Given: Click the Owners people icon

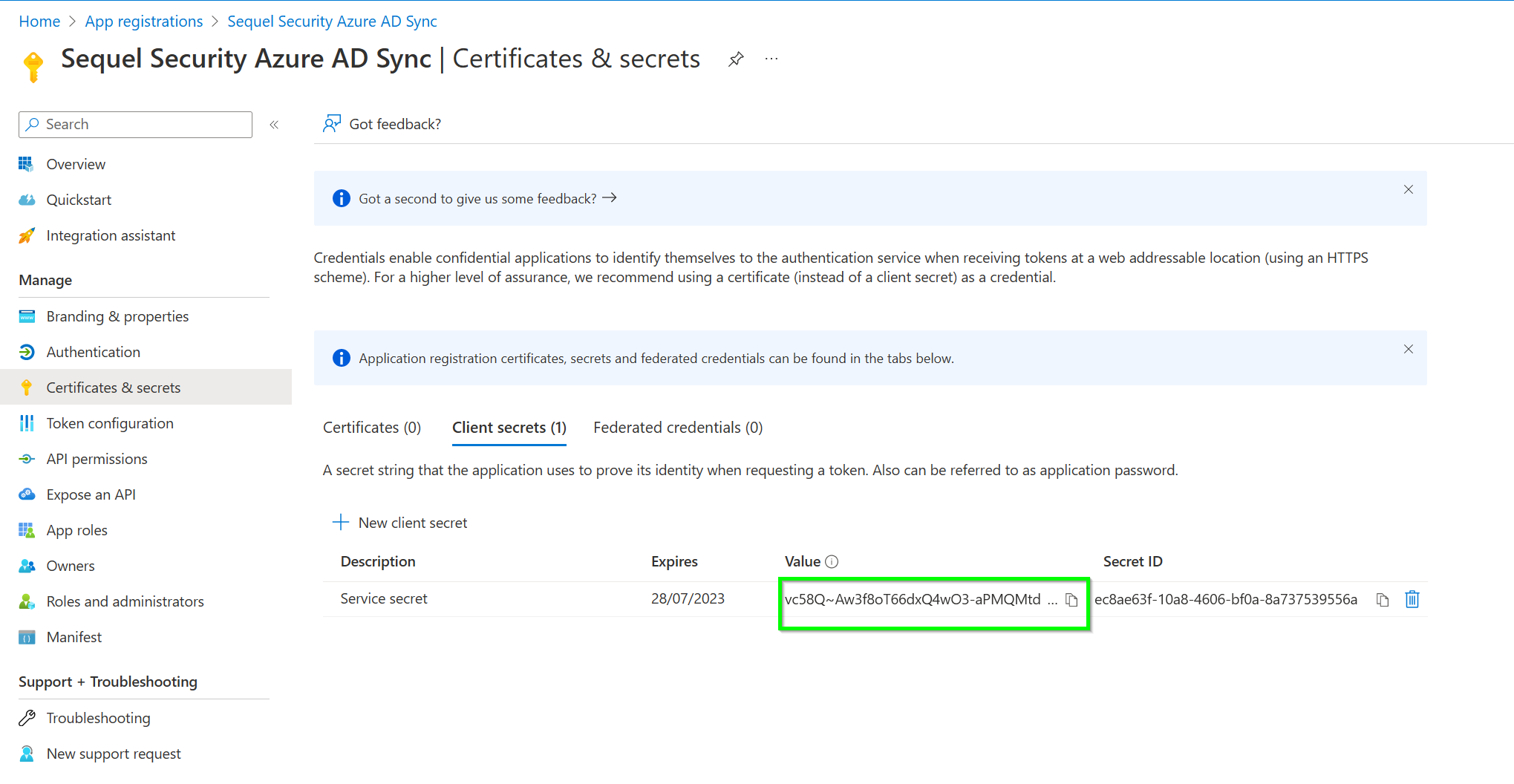Looking at the screenshot, I should (27, 566).
